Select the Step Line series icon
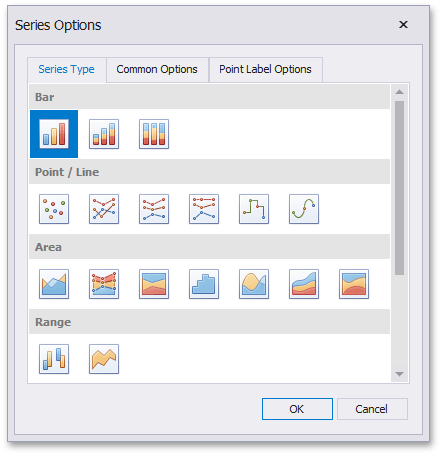Screen dimensions: 443x457 [254, 209]
